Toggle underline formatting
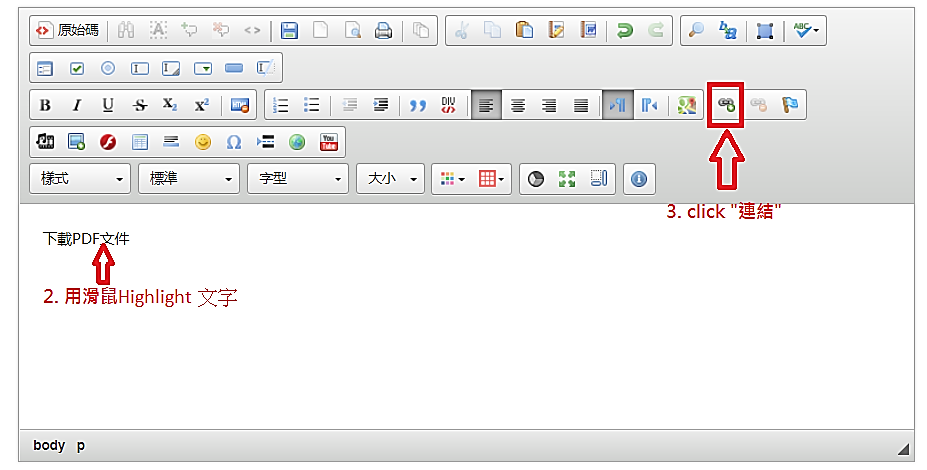Image resolution: width=927 pixels, height=470 pixels. (x=108, y=105)
